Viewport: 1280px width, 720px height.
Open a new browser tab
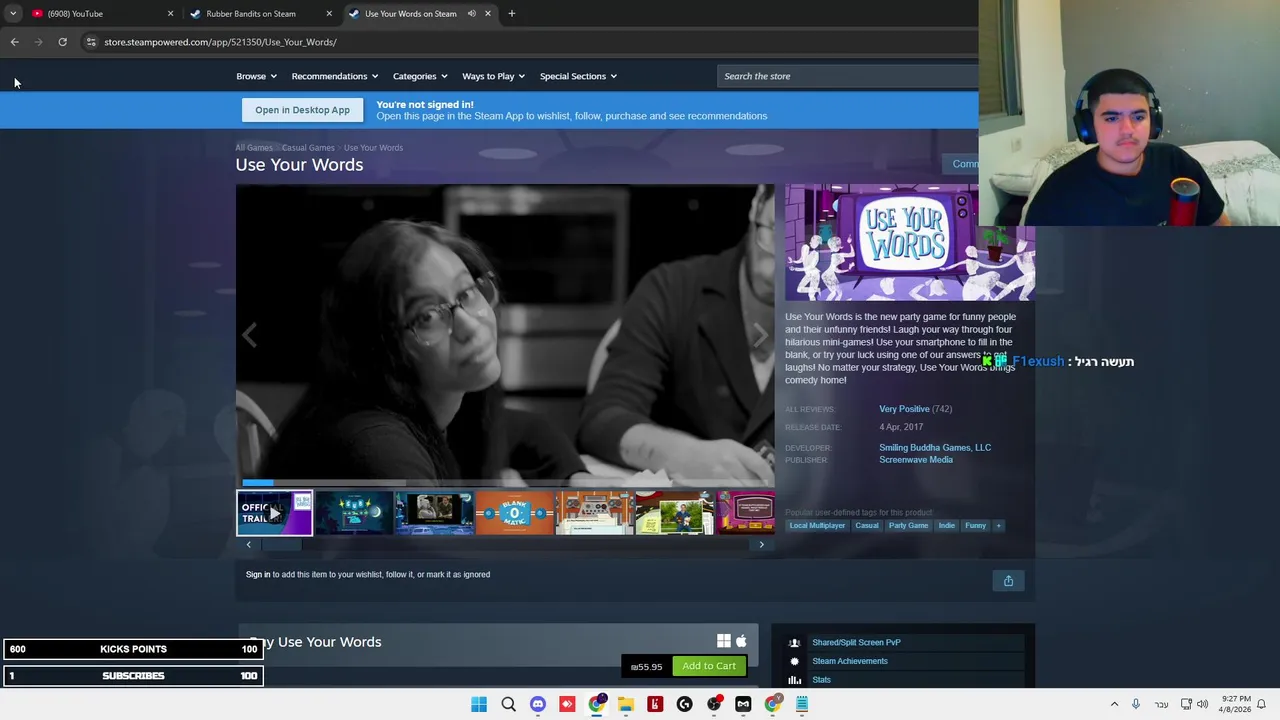click(512, 14)
